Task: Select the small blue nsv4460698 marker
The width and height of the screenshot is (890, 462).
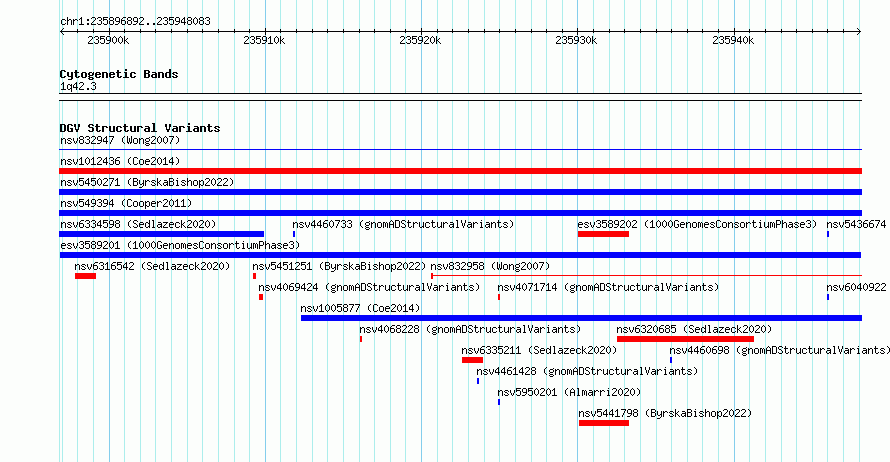Action: click(671, 360)
